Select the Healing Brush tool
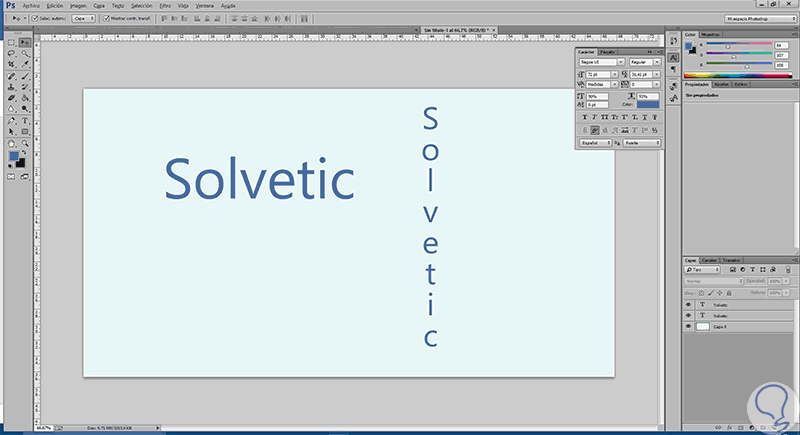 click(11, 76)
